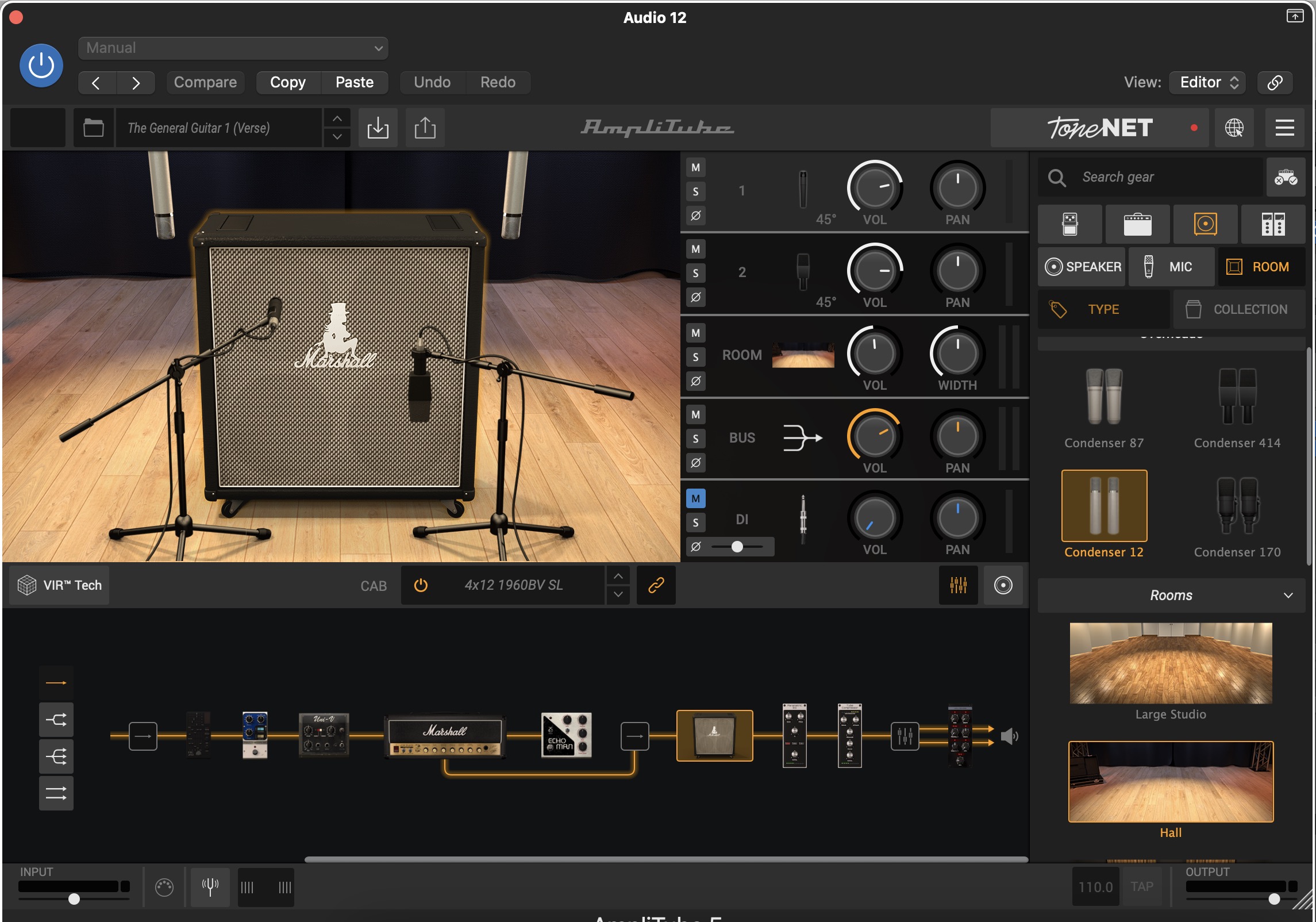1316x922 pixels.
Task: Select the Uni-V pedal in chain
Action: (324, 735)
